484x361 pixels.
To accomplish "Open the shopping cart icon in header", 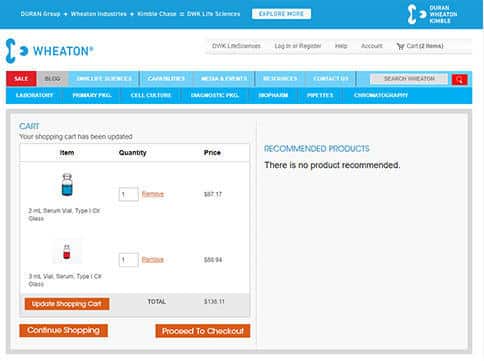I will pos(400,46).
